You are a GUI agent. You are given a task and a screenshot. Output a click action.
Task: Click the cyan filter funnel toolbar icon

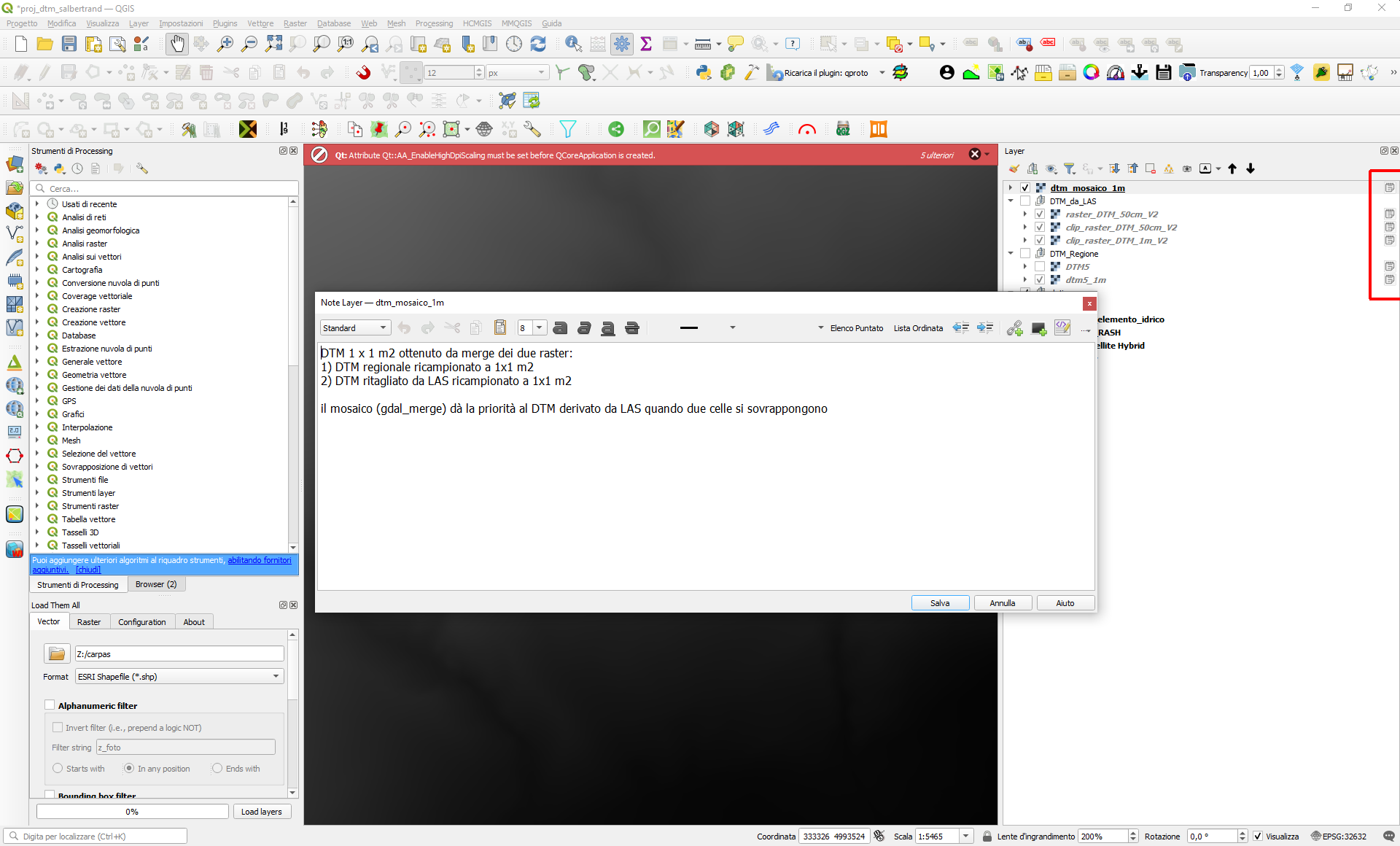[567, 129]
